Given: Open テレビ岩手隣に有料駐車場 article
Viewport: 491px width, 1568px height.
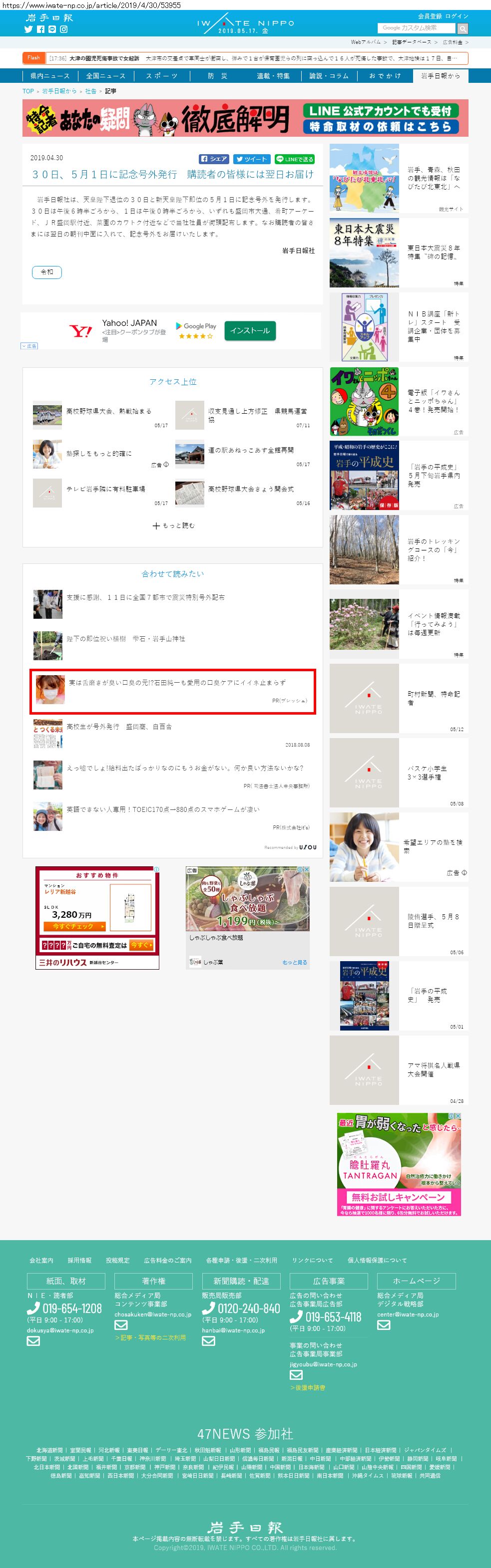Looking at the screenshot, I should pyautogui.click(x=106, y=489).
